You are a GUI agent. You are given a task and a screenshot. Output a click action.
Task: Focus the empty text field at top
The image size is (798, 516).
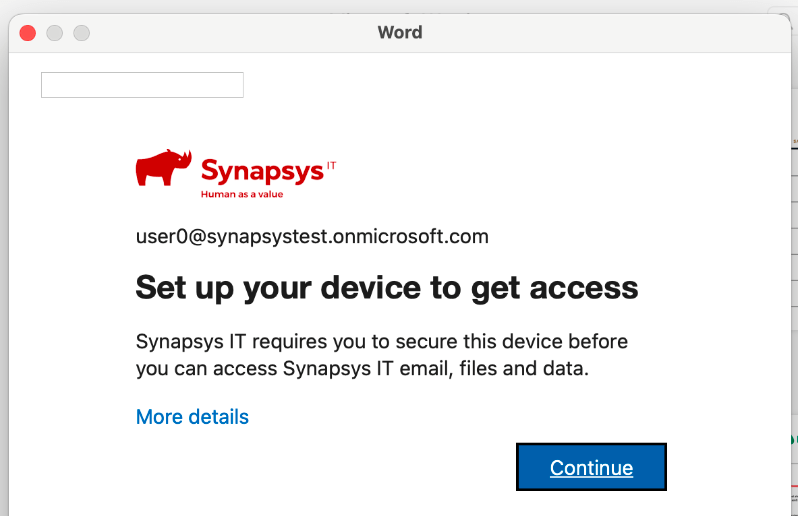pyautogui.click(x=142, y=85)
